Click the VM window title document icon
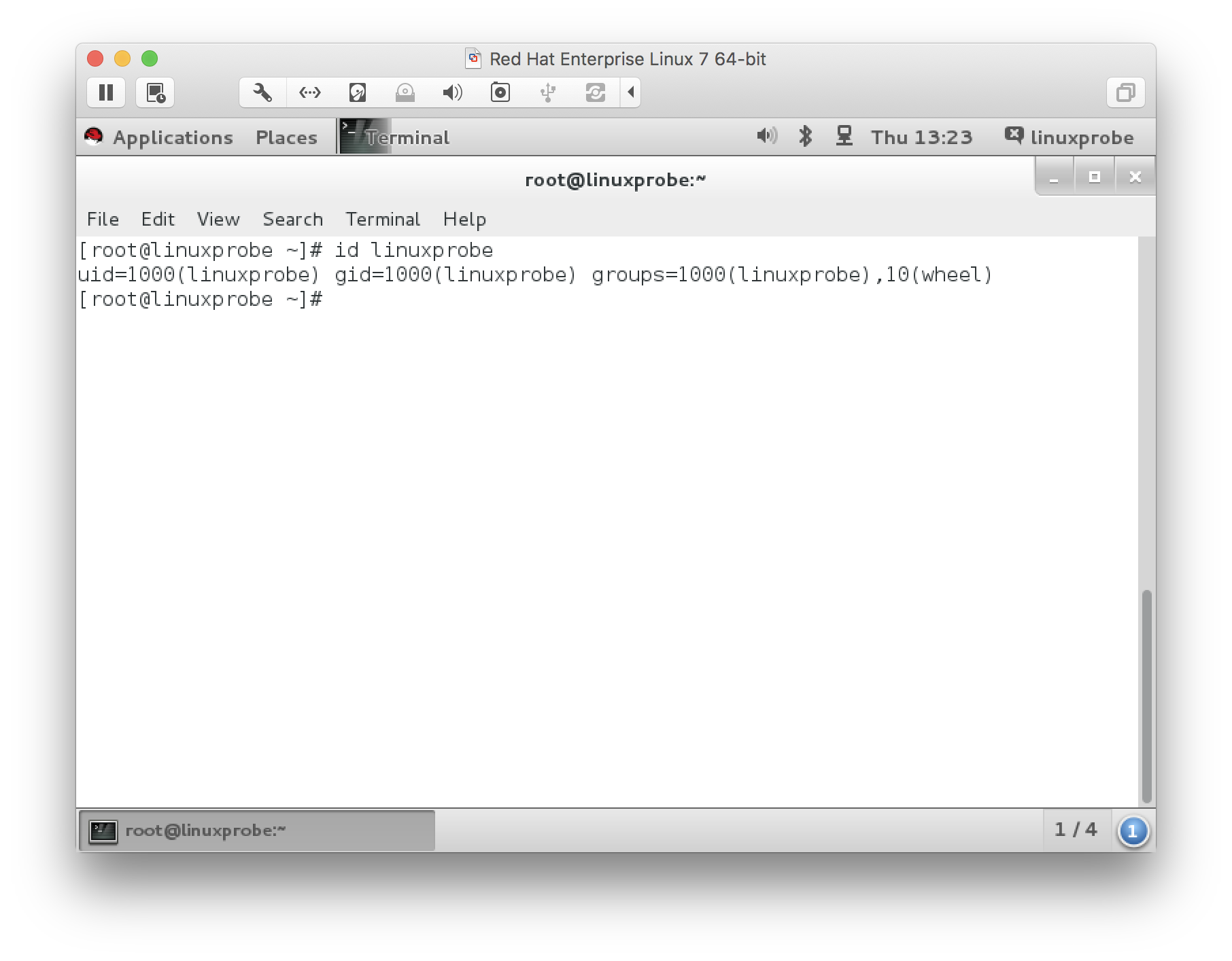Screen dimensions: 1232x961 473,58
